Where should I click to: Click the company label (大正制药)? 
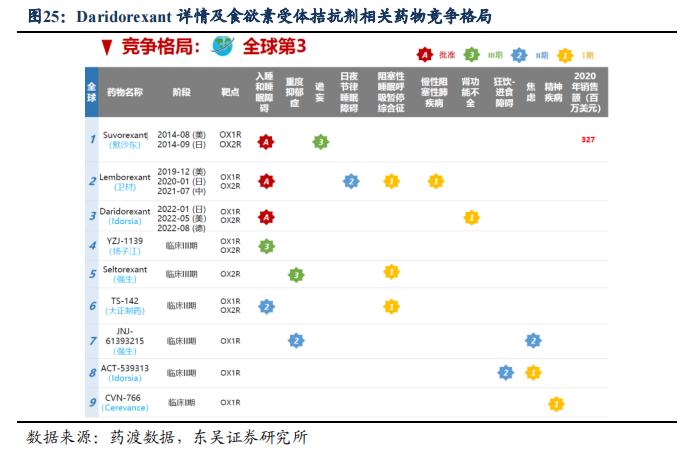click(x=125, y=311)
